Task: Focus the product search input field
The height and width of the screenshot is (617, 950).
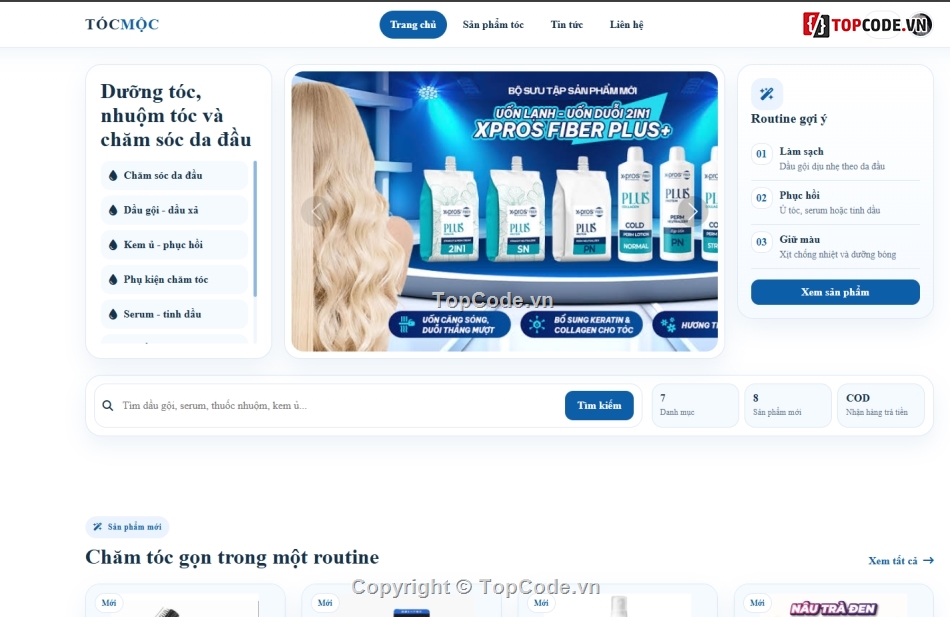Action: click(x=339, y=405)
